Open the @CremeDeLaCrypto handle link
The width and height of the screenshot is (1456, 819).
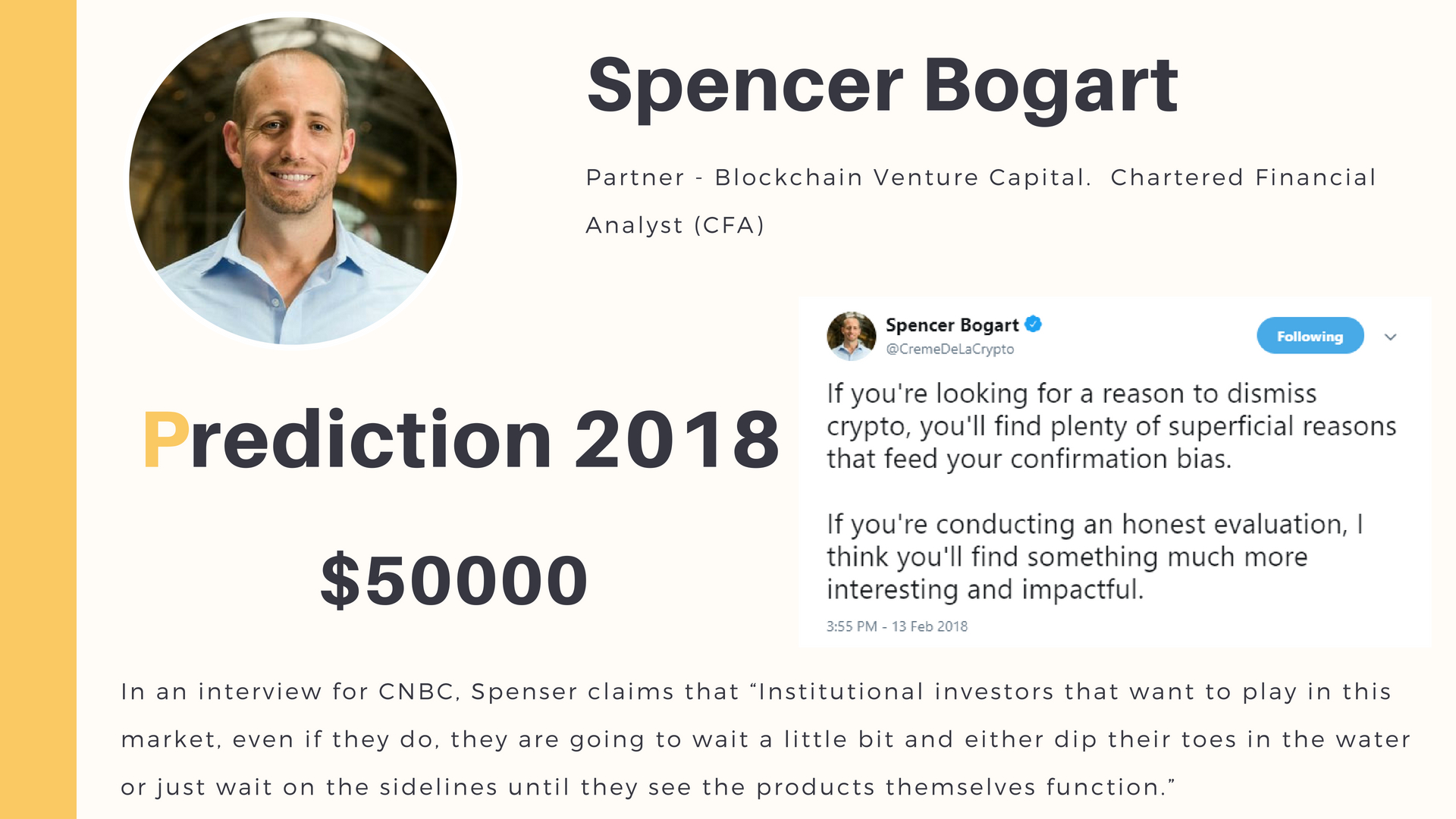[949, 349]
